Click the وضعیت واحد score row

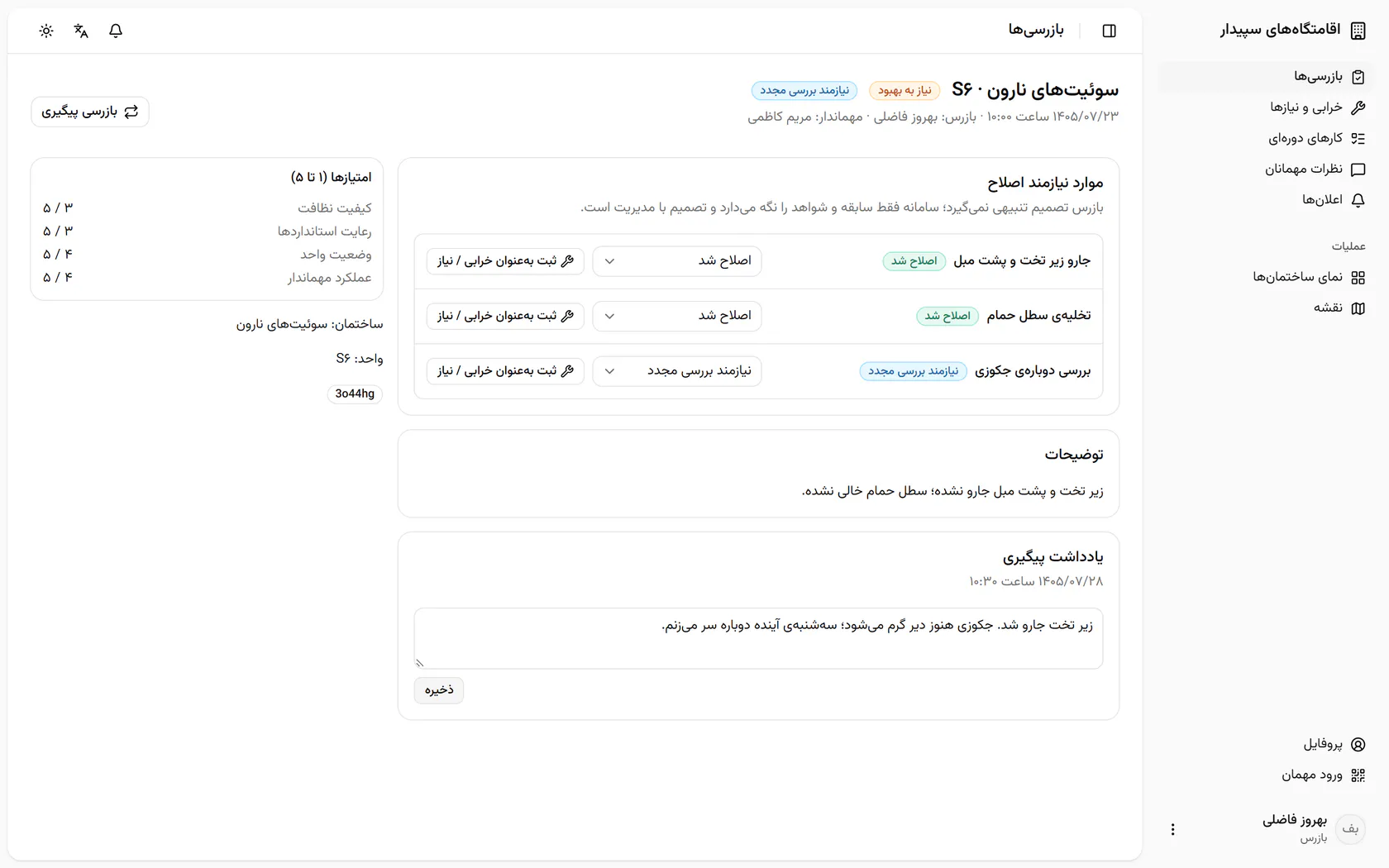coord(207,255)
